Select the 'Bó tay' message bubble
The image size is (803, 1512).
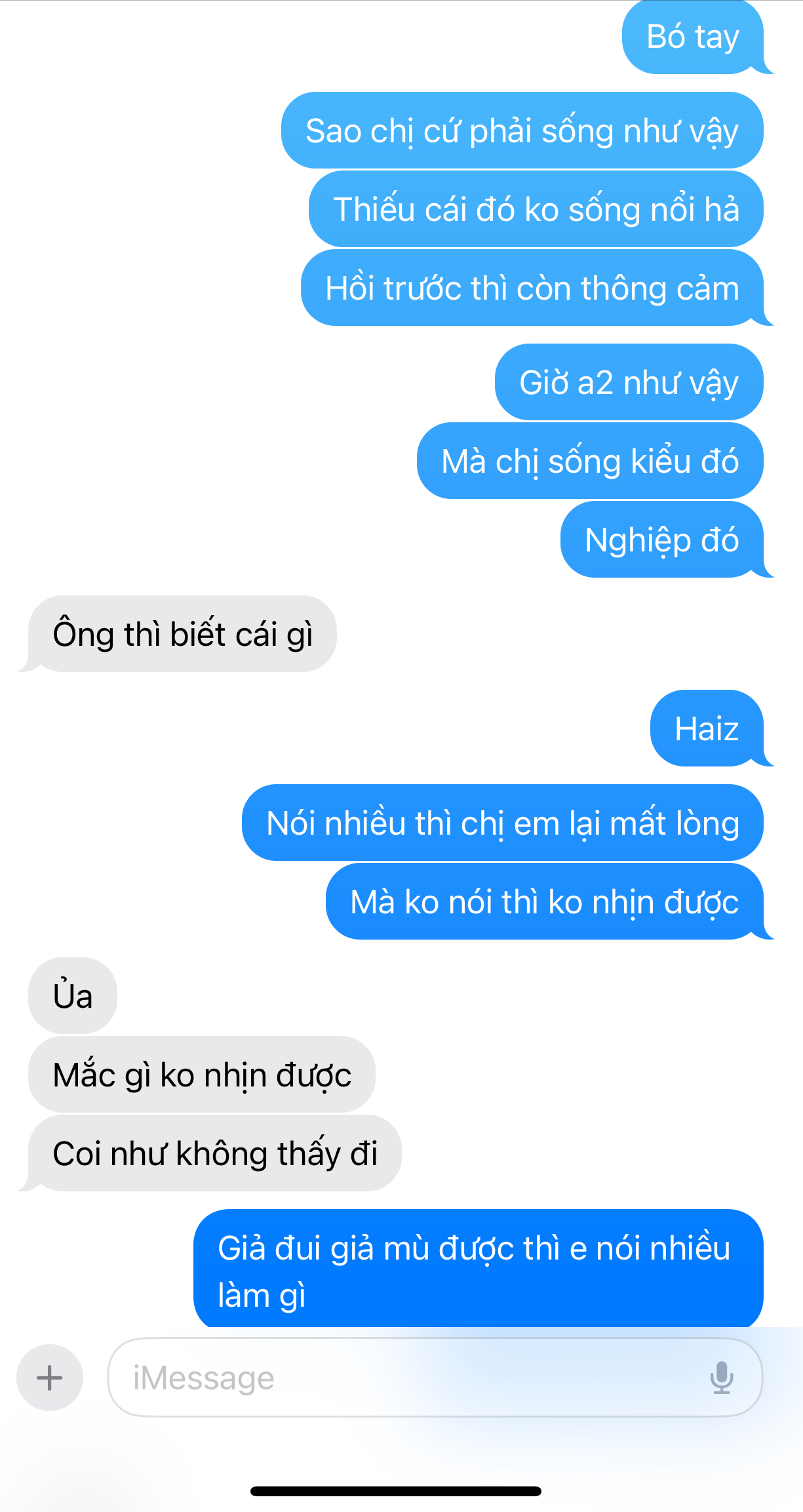[694, 37]
